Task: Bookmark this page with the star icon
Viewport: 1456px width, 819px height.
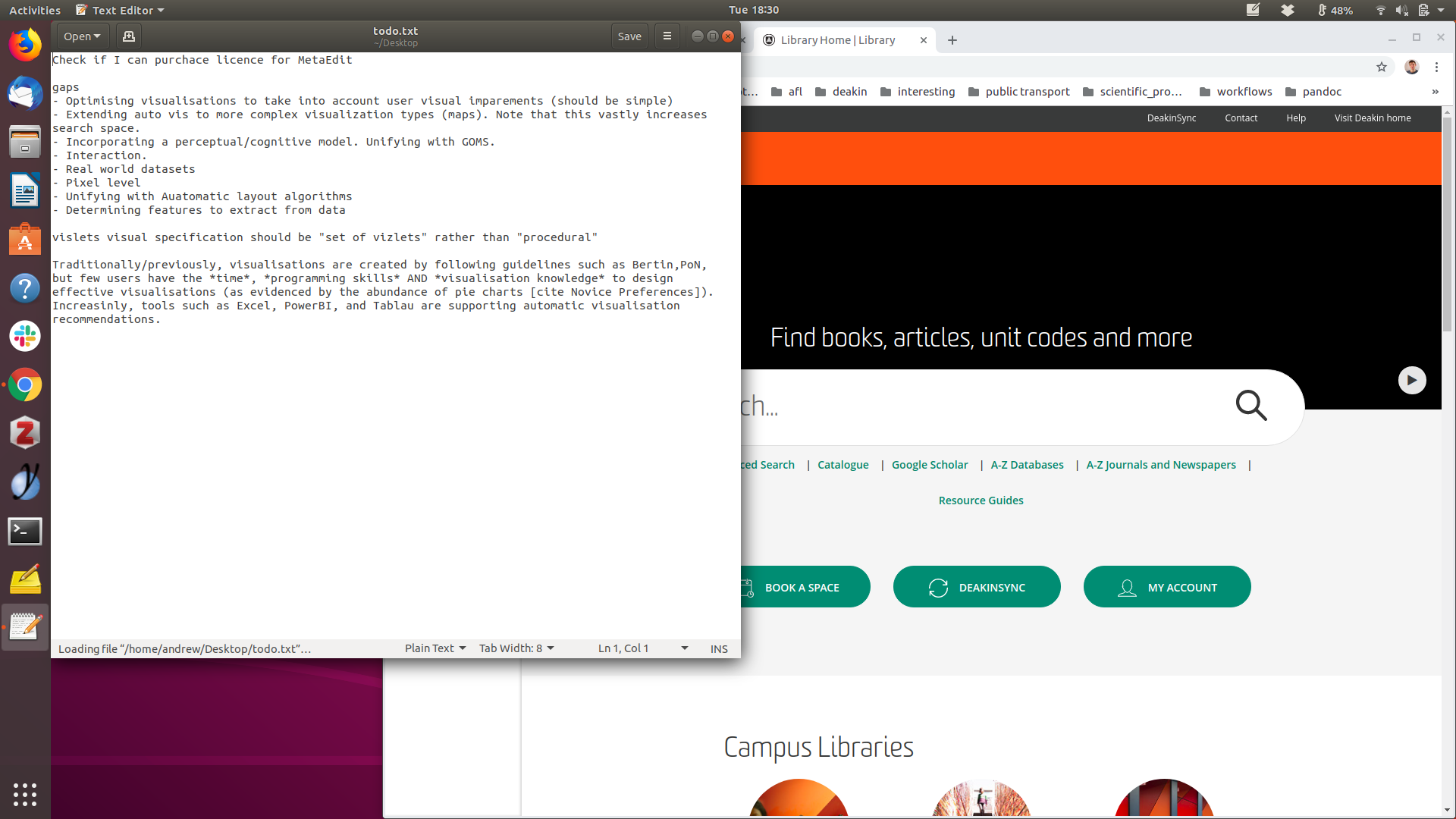Action: (x=1382, y=67)
